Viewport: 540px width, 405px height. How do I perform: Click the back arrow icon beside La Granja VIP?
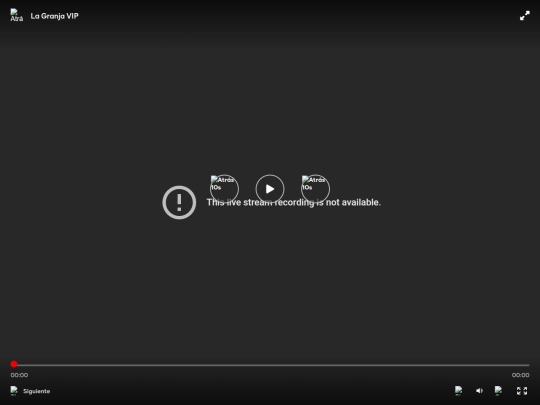pos(16,15)
